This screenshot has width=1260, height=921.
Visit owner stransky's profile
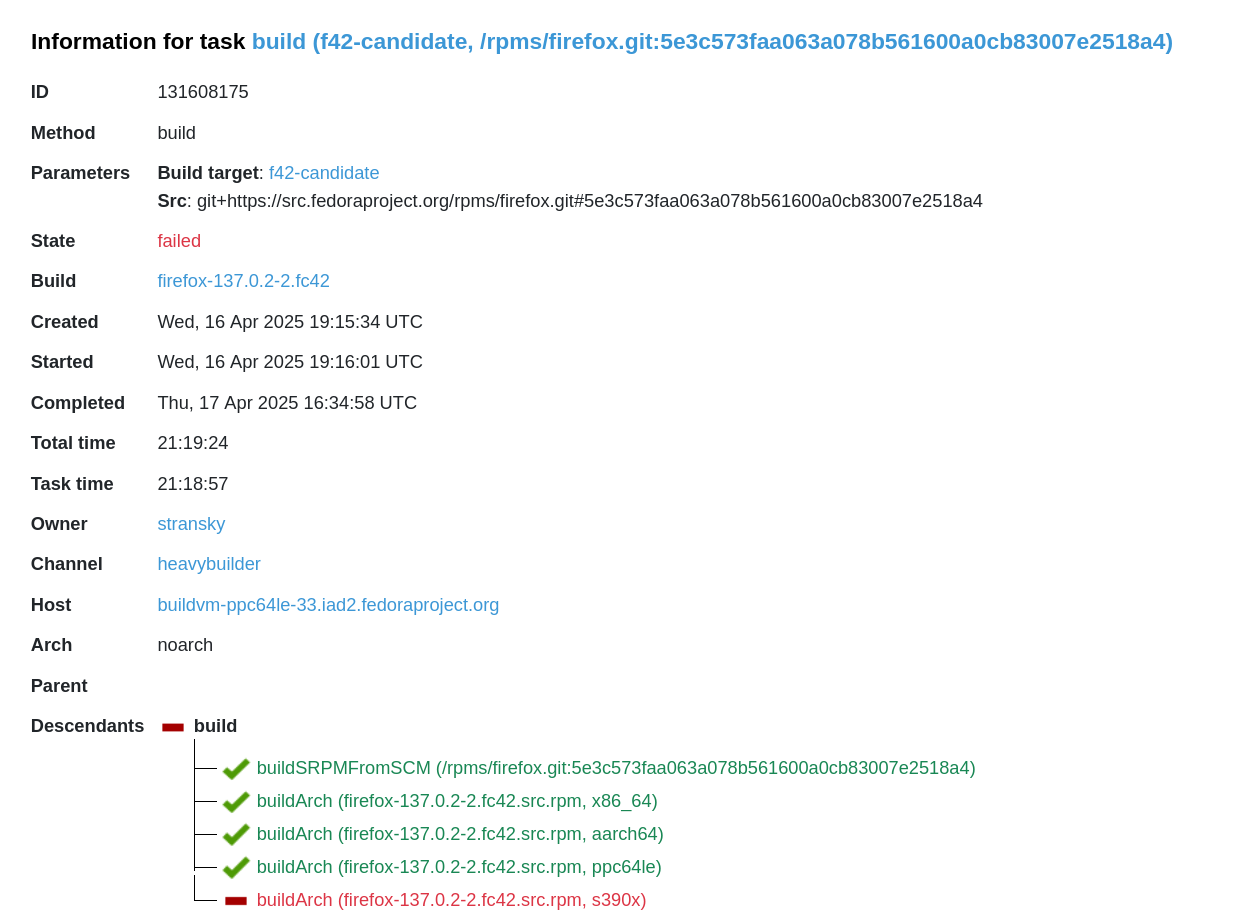(191, 524)
